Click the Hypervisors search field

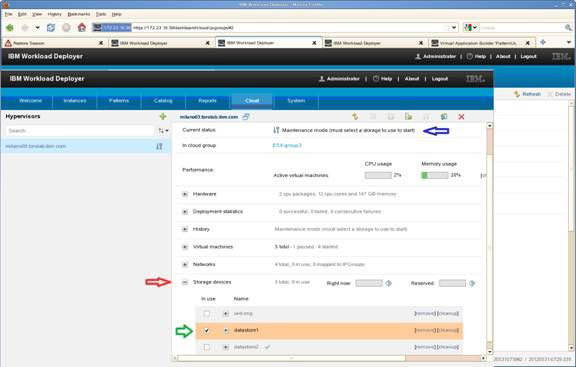[80, 131]
